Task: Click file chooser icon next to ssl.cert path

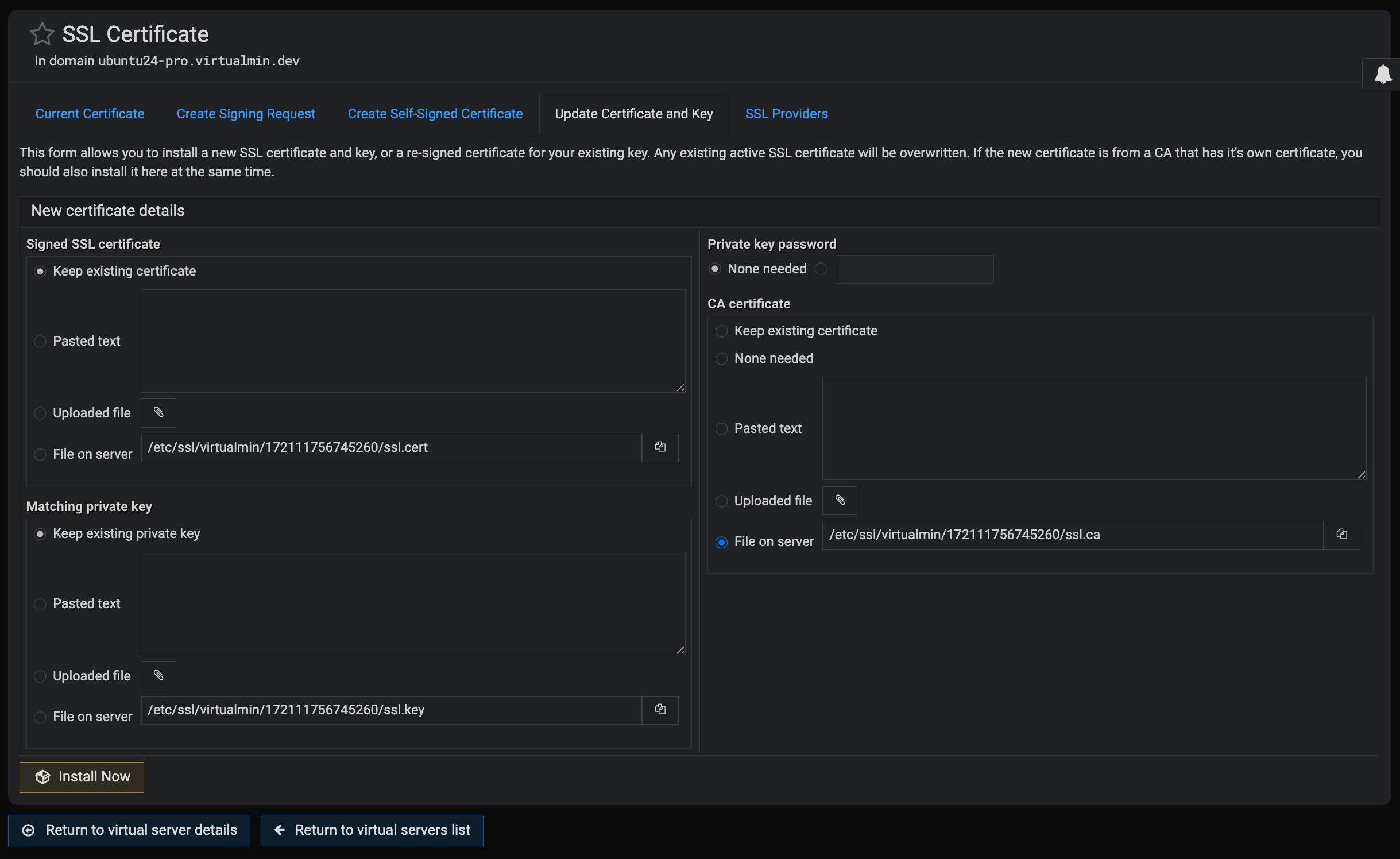Action: click(660, 447)
